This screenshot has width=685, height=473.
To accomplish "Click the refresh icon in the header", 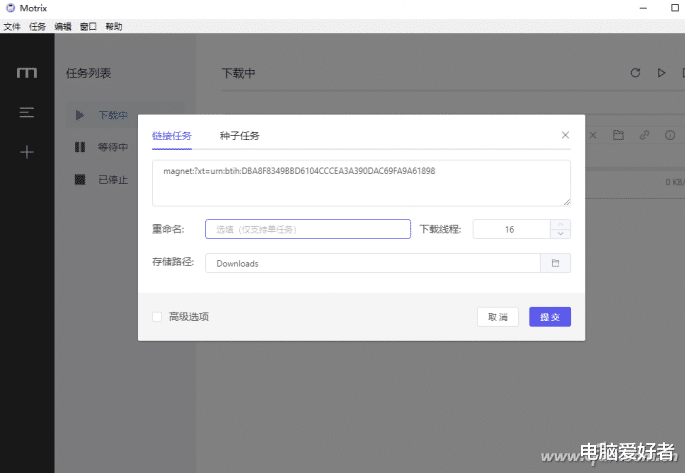I will point(635,73).
